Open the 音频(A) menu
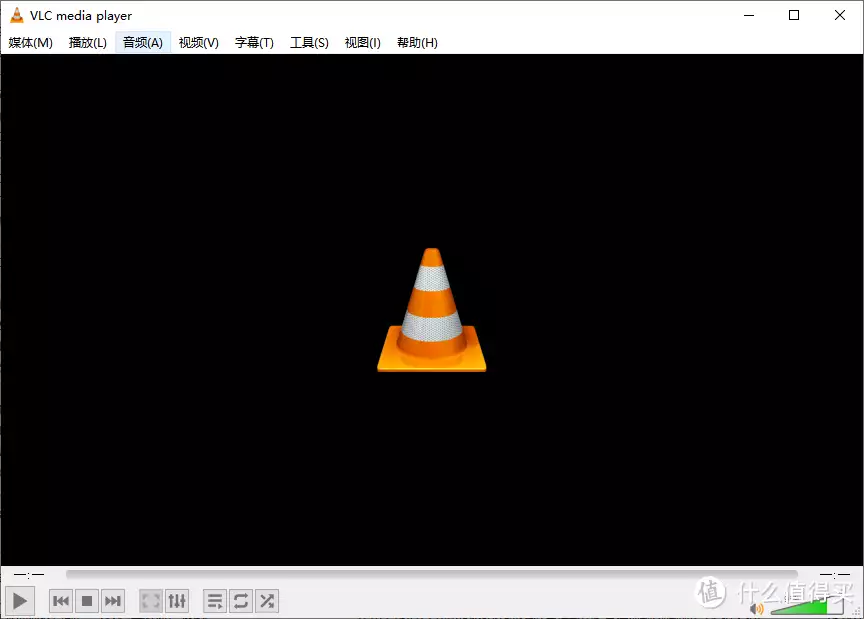This screenshot has width=864, height=619. tap(143, 42)
